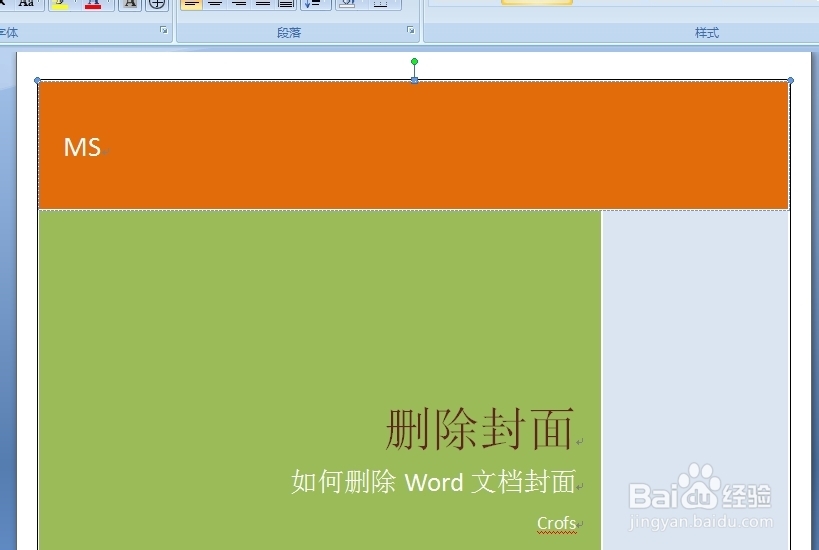The image size is (819, 550).
Task: Justify the paragraph text
Action: (x=262, y=4)
